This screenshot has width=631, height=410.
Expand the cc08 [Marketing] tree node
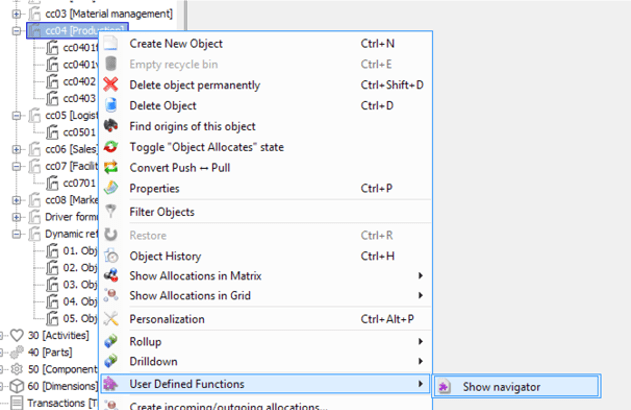tap(16, 200)
